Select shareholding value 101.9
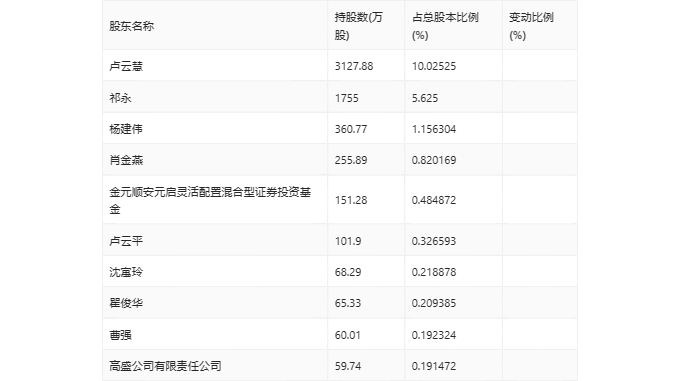Screen dimensions: 680x381 (x=348, y=241)
